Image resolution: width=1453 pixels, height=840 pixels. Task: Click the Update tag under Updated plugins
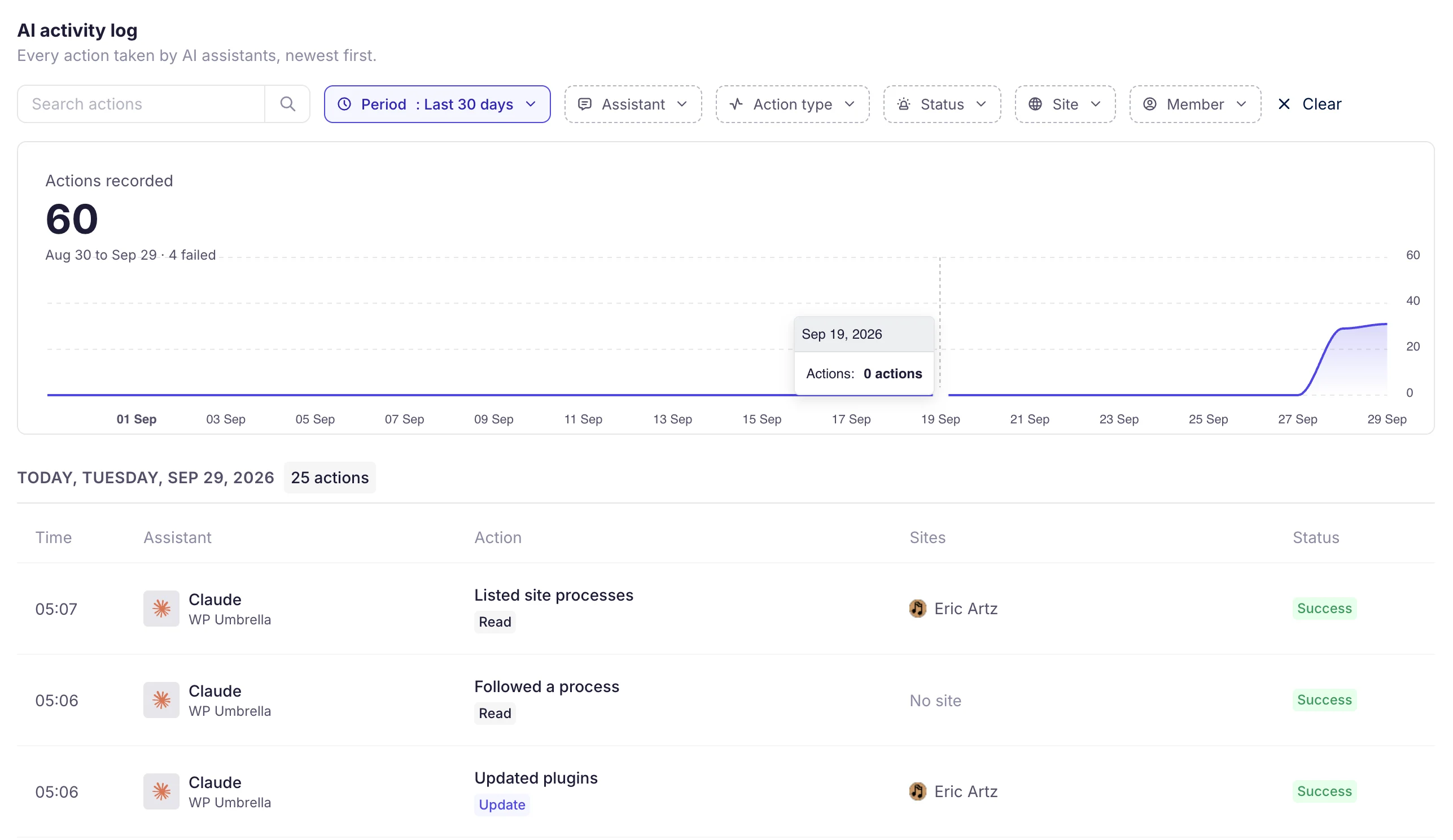coord(502,804)
